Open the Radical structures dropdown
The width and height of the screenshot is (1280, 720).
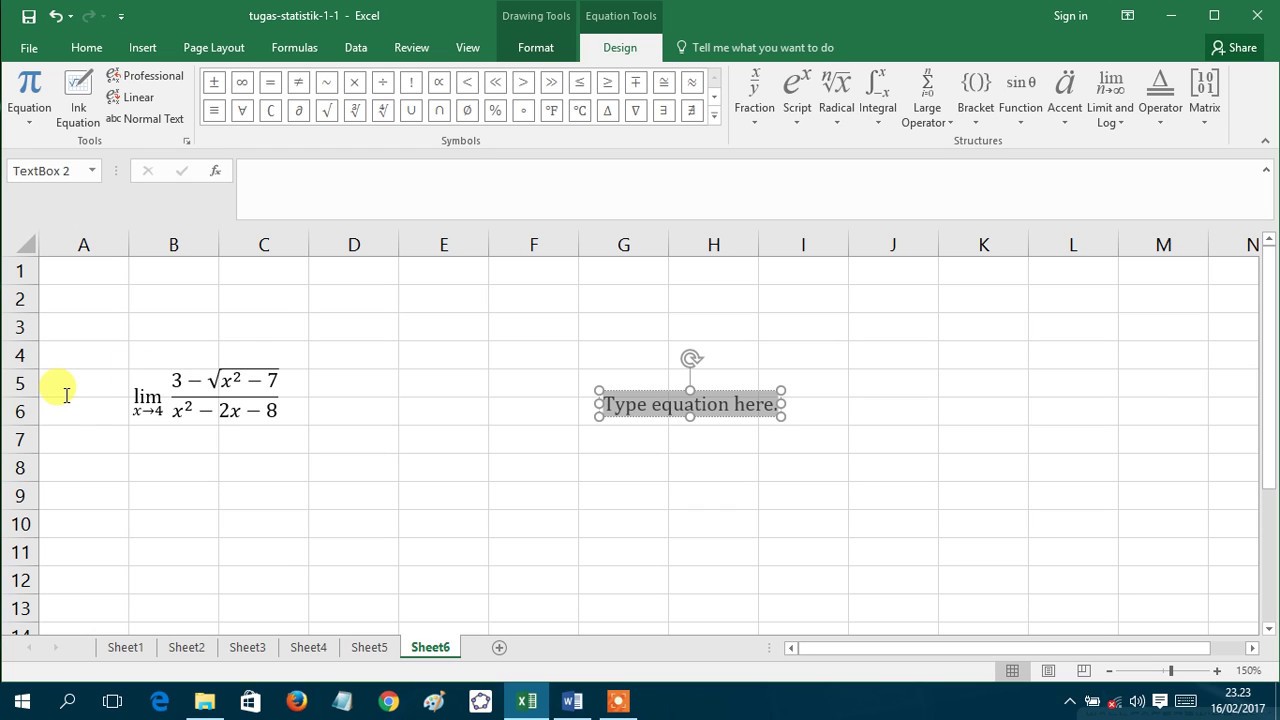click(x=836, y=99)
